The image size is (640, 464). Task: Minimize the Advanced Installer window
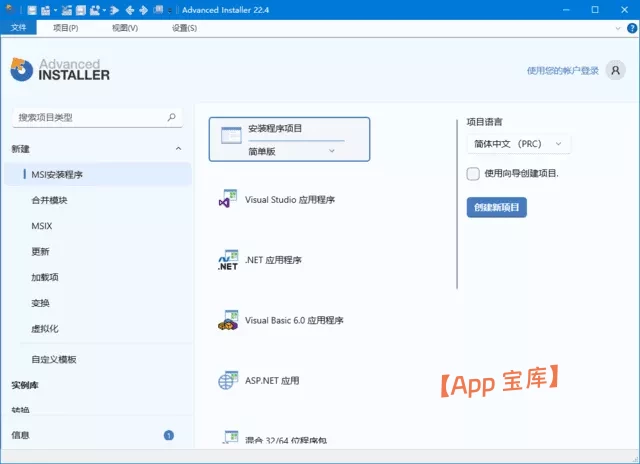click(x=566, y=10)
